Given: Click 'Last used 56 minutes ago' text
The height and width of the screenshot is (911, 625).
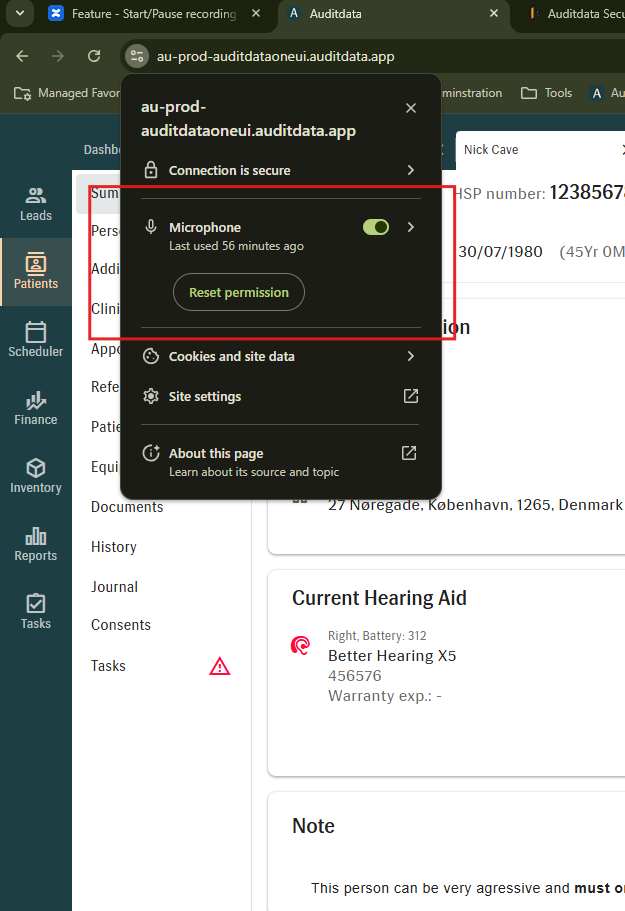Looking at the screenshot, I should point(236,246).
